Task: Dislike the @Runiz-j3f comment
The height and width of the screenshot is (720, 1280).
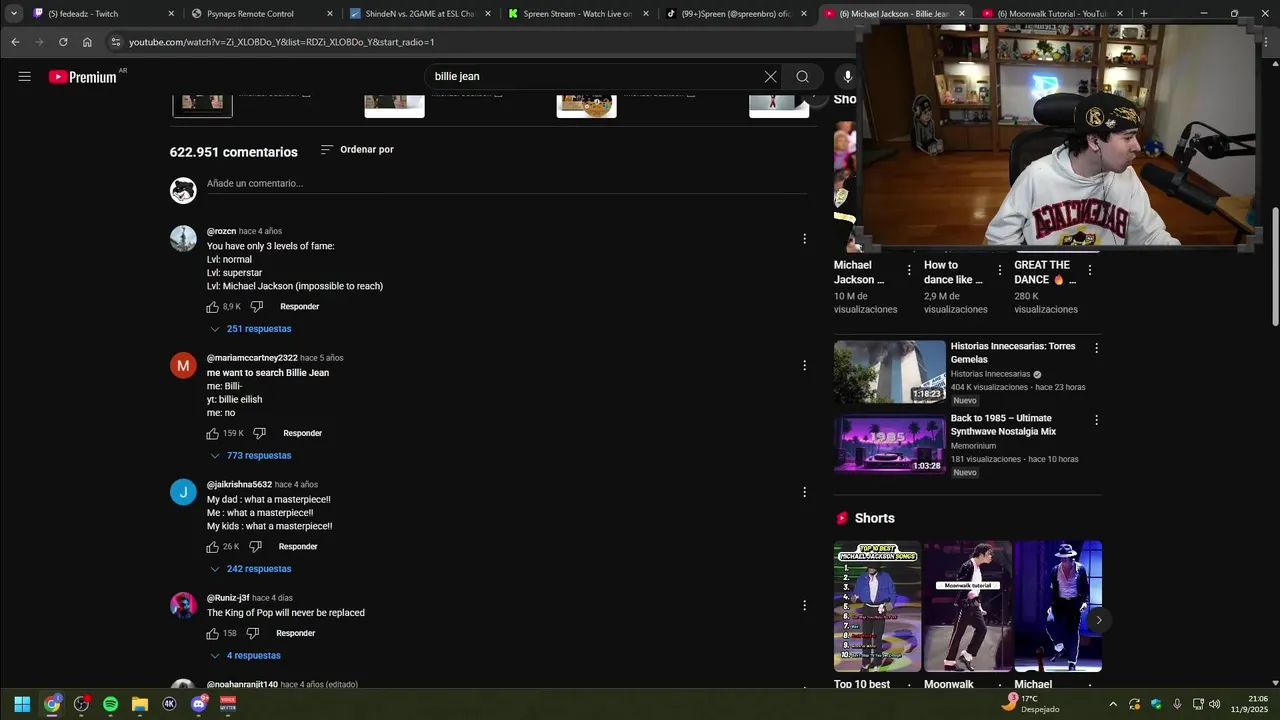Action: tap(252, 634)
